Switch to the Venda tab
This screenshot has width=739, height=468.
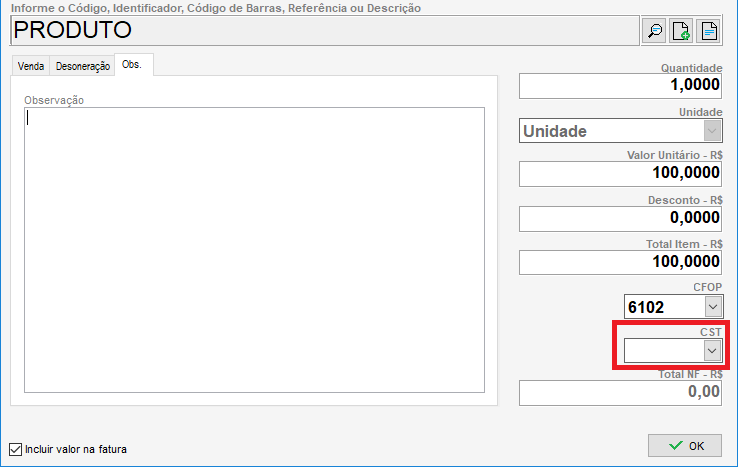(31, 66)
